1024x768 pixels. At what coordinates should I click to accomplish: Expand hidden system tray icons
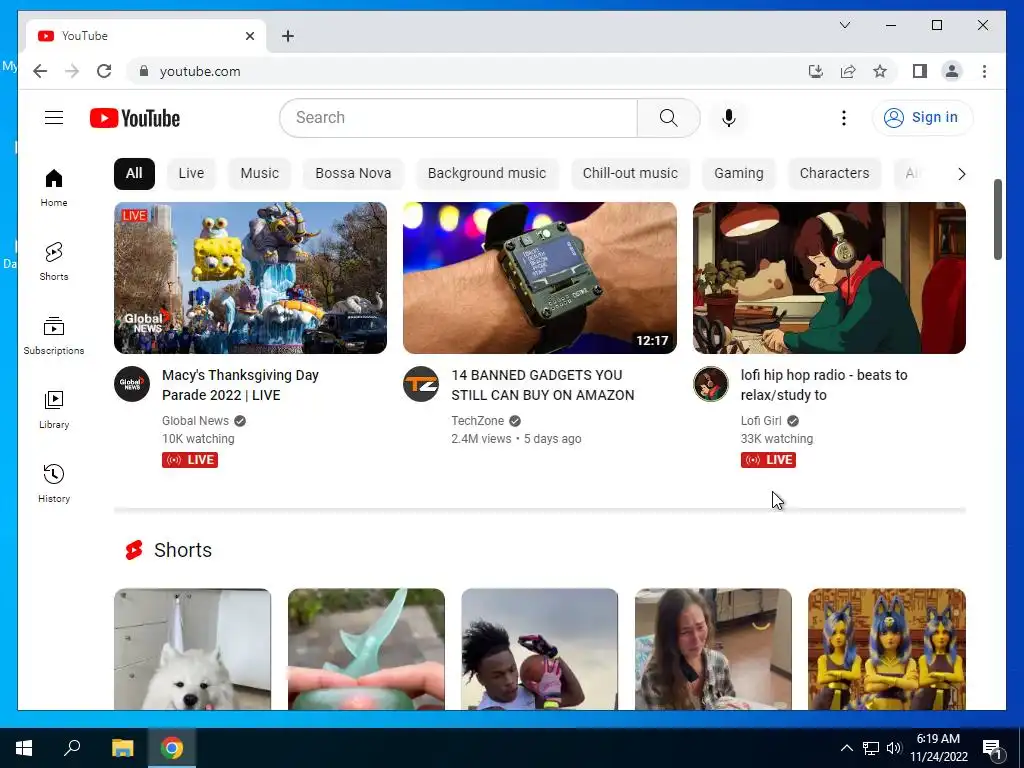846,748
